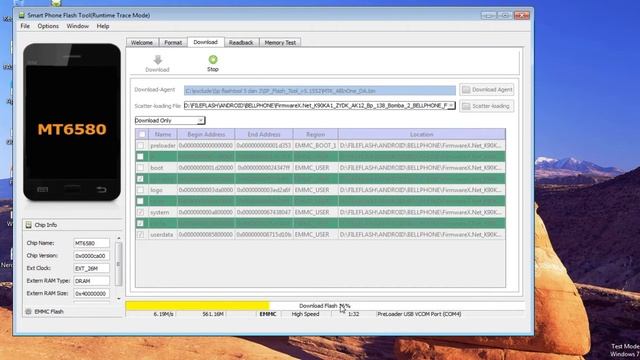Click the EMMC Flash panel heading
The height and width of the screenshot is (360, 640).
point(49,311)
